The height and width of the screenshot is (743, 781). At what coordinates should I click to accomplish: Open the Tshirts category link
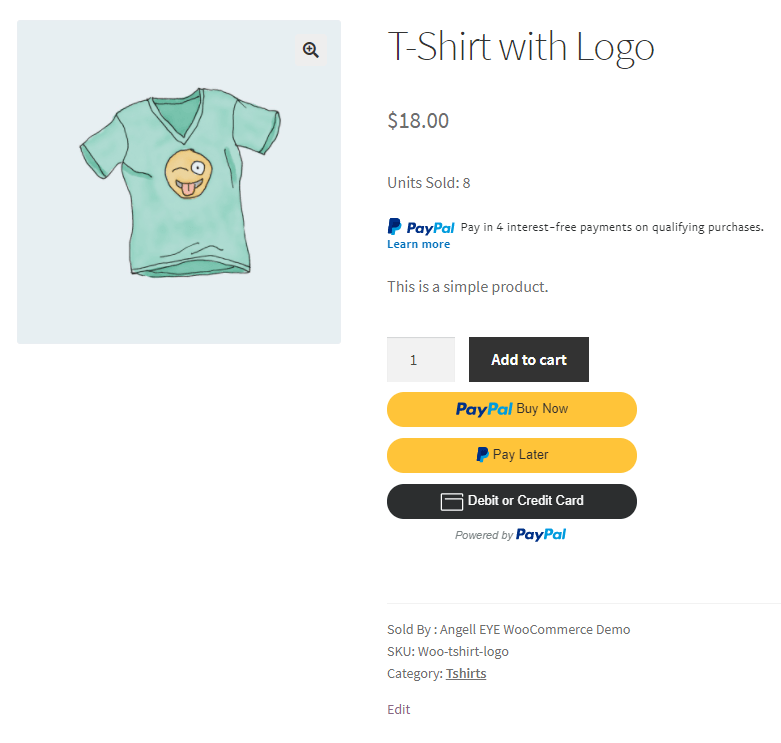466,673
